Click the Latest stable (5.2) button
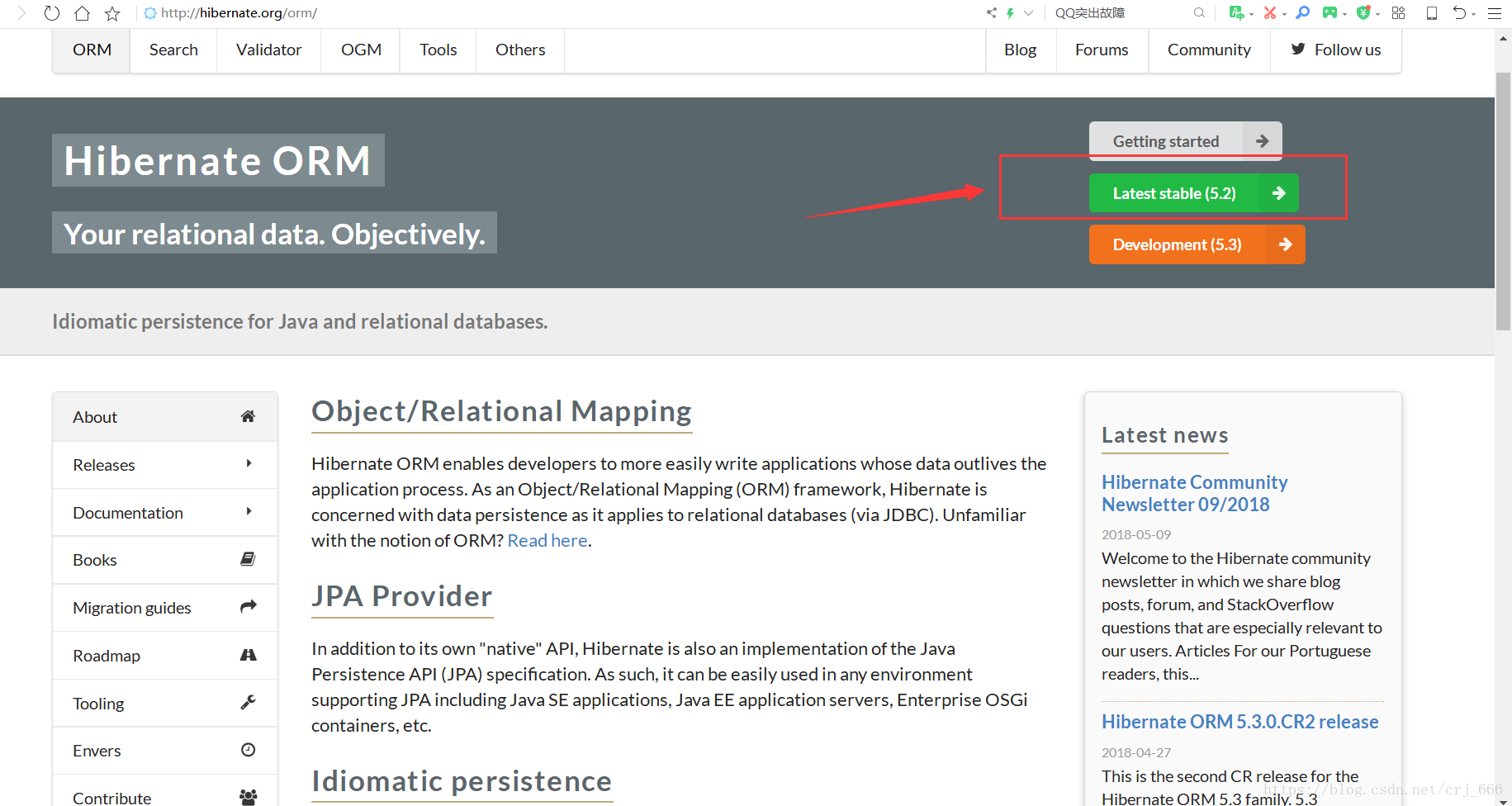 [x=1193, y=193]
